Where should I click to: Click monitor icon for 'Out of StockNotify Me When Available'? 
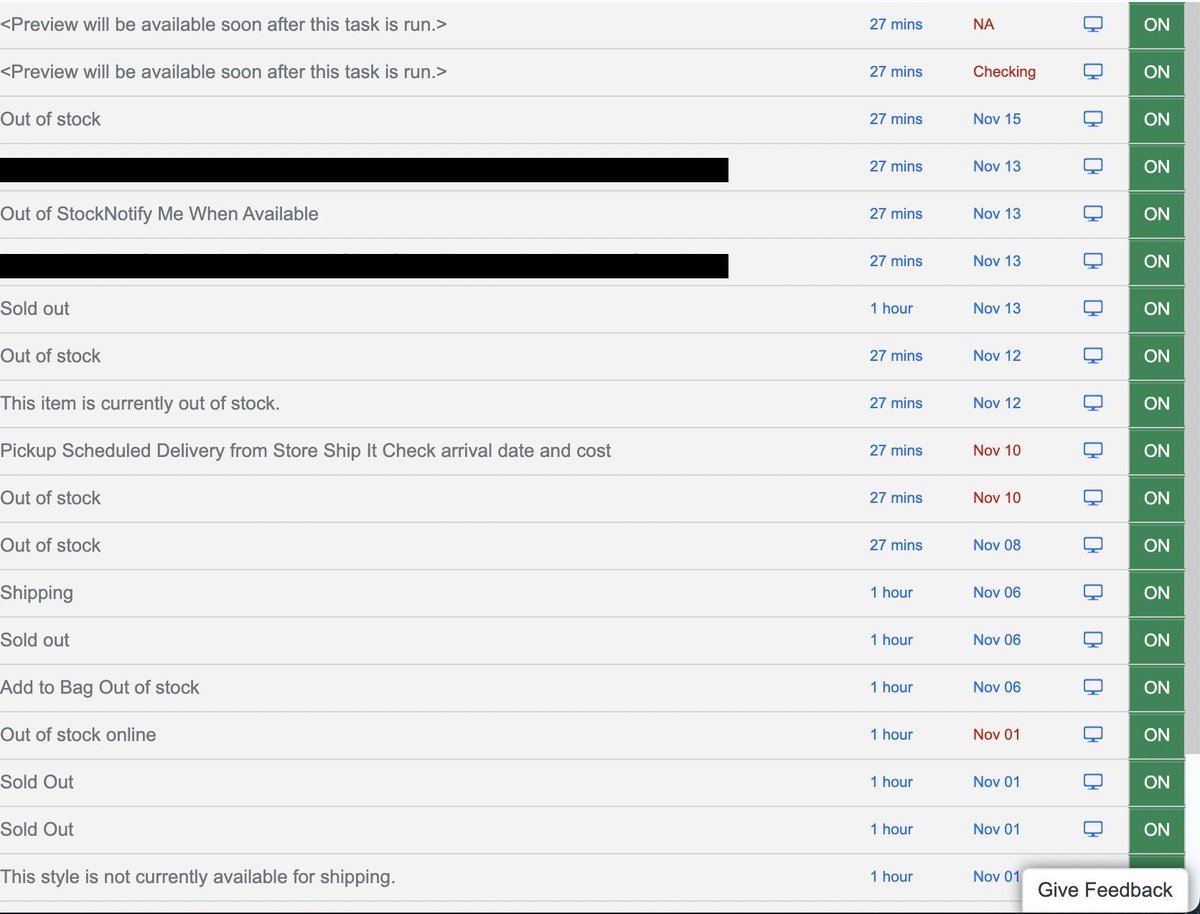coord(1093,213)
